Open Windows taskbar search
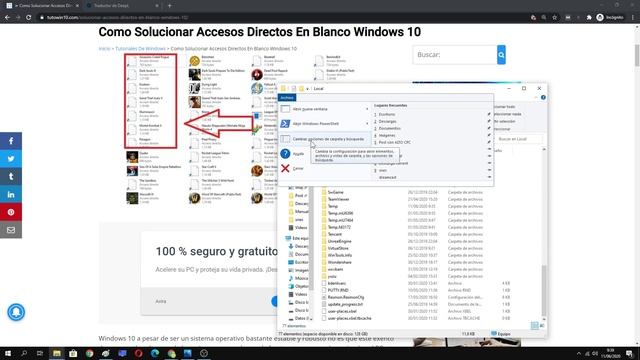 (24, 353)
